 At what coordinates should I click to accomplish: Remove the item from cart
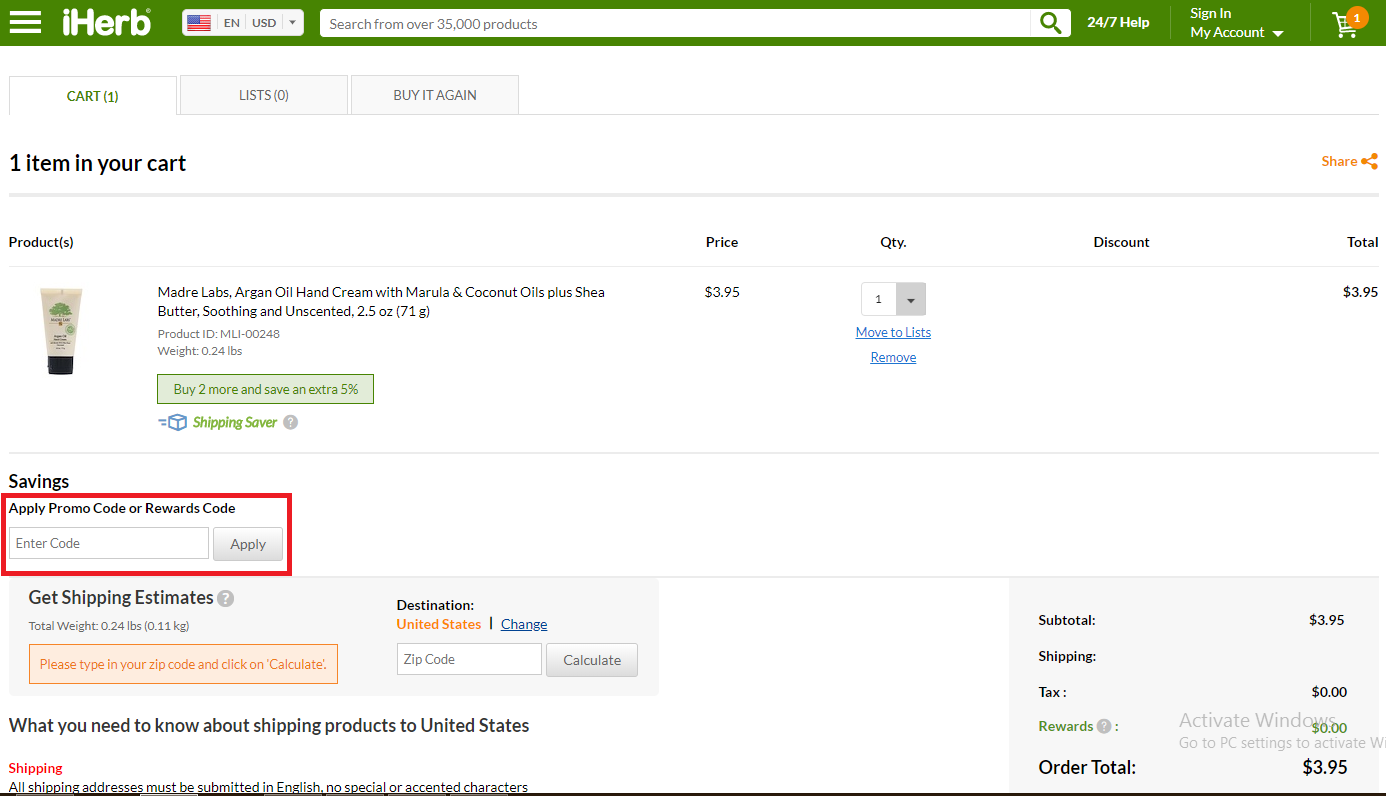pos(893,357)
